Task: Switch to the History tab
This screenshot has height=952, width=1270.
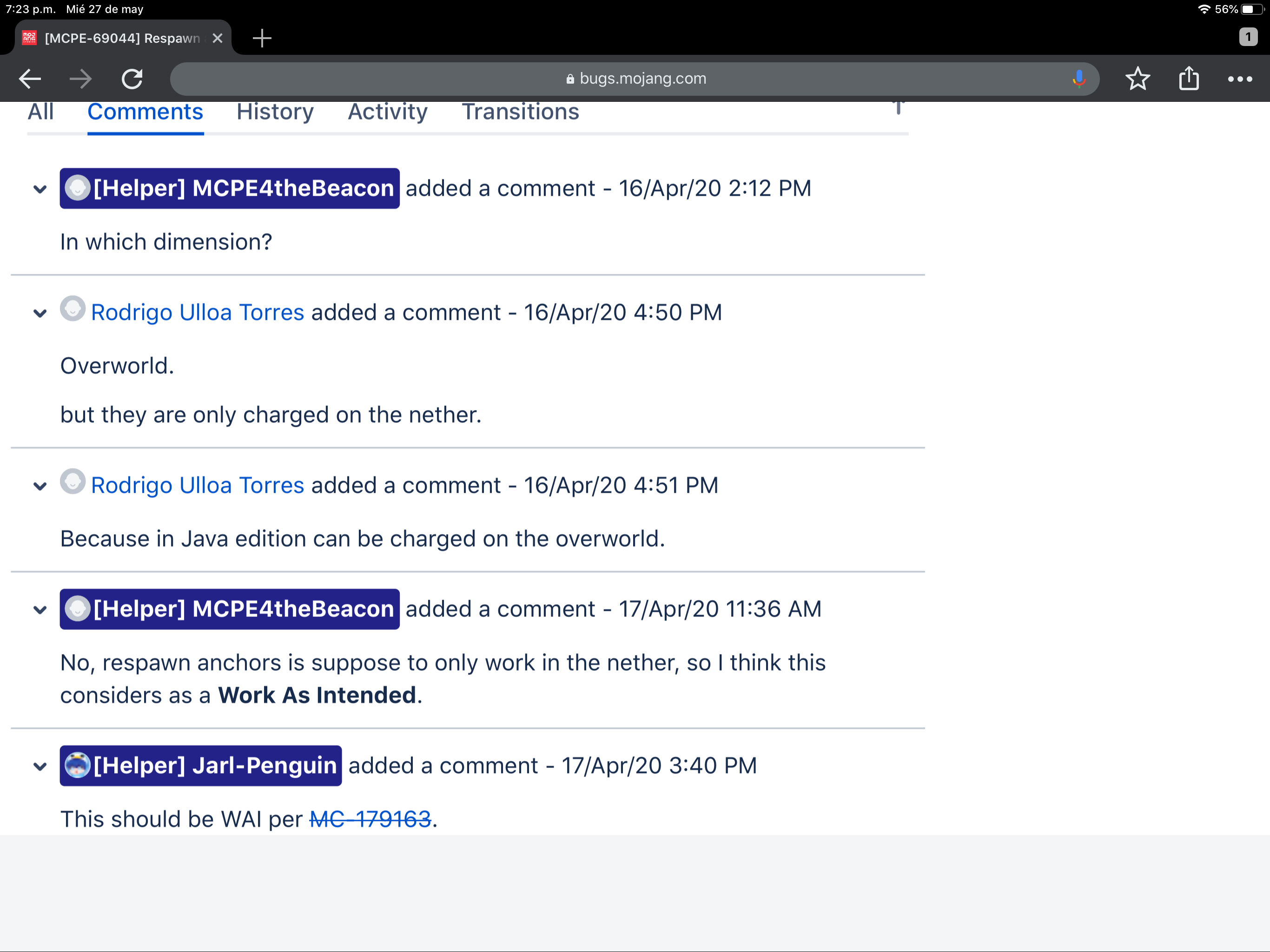Action: (275, 112)
